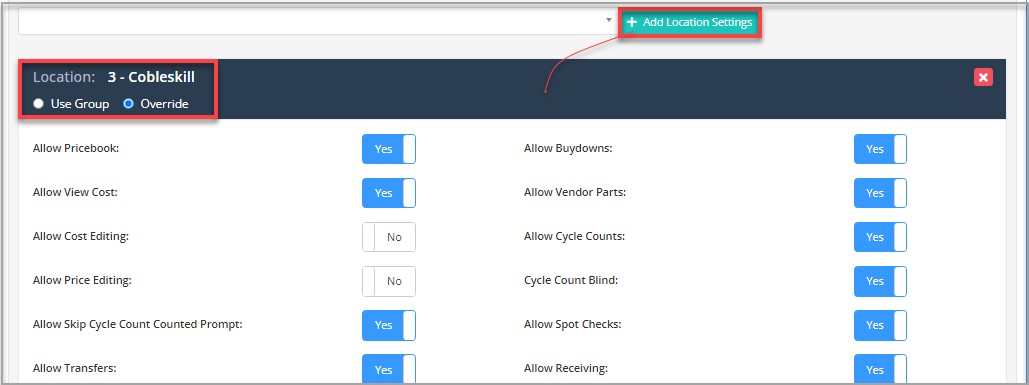Image resolution: width=1029 pixels, height=385 pixels.
Task: Click the 'Allow Cycle Counts:' label
Action: (574, 236)
